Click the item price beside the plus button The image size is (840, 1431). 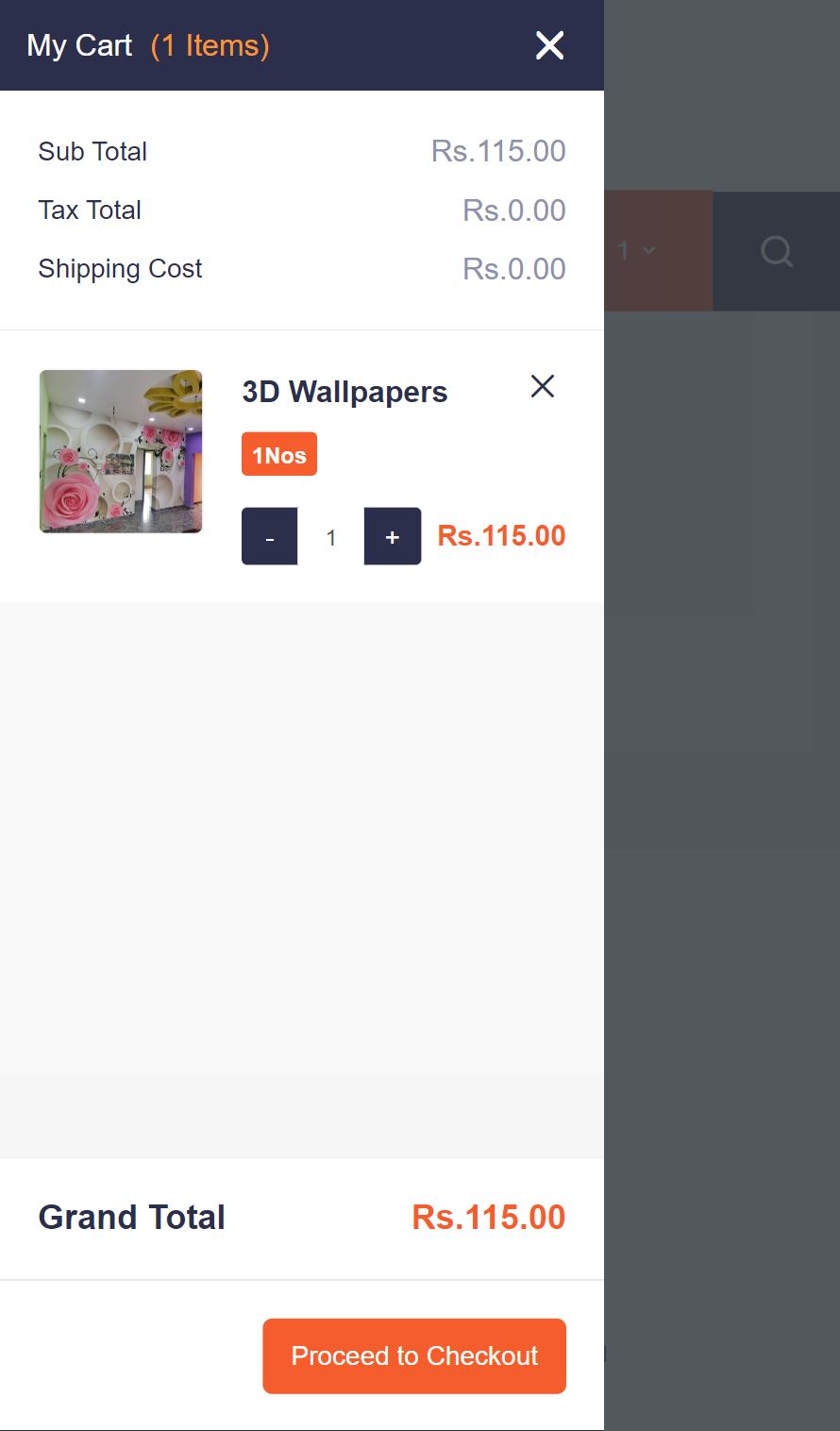coord(502,535)
